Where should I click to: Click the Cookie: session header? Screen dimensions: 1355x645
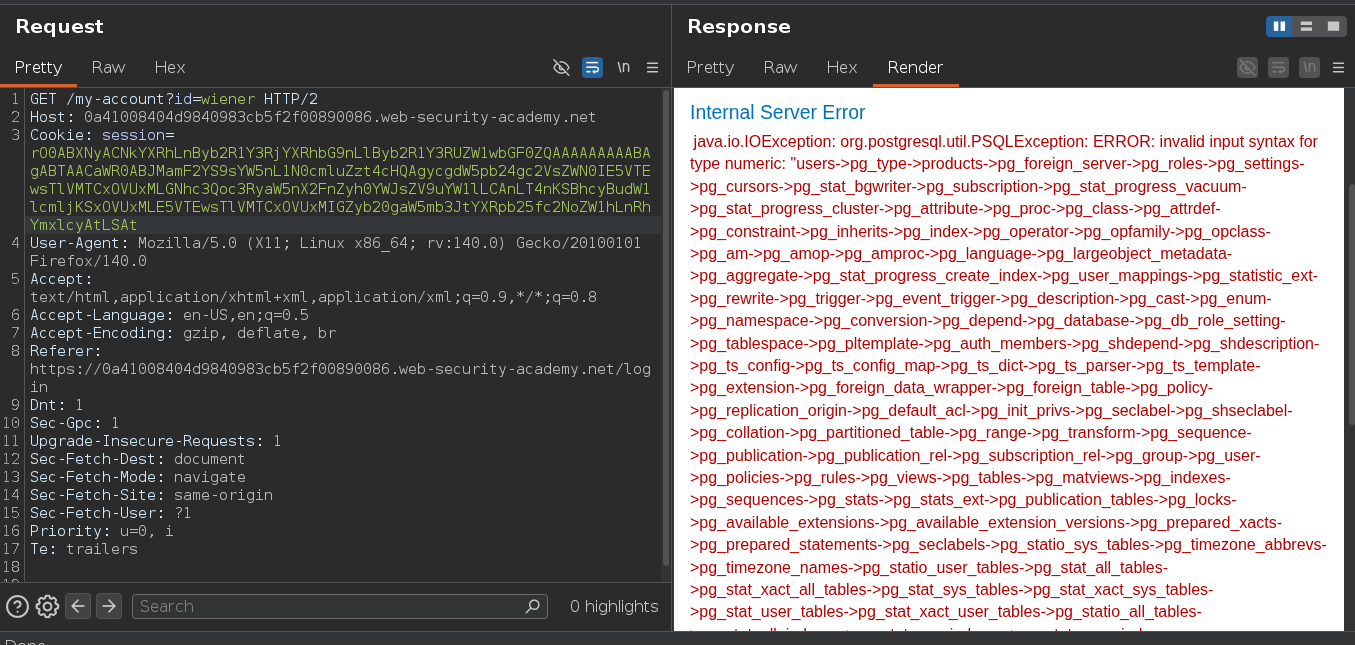pos(102,135)
